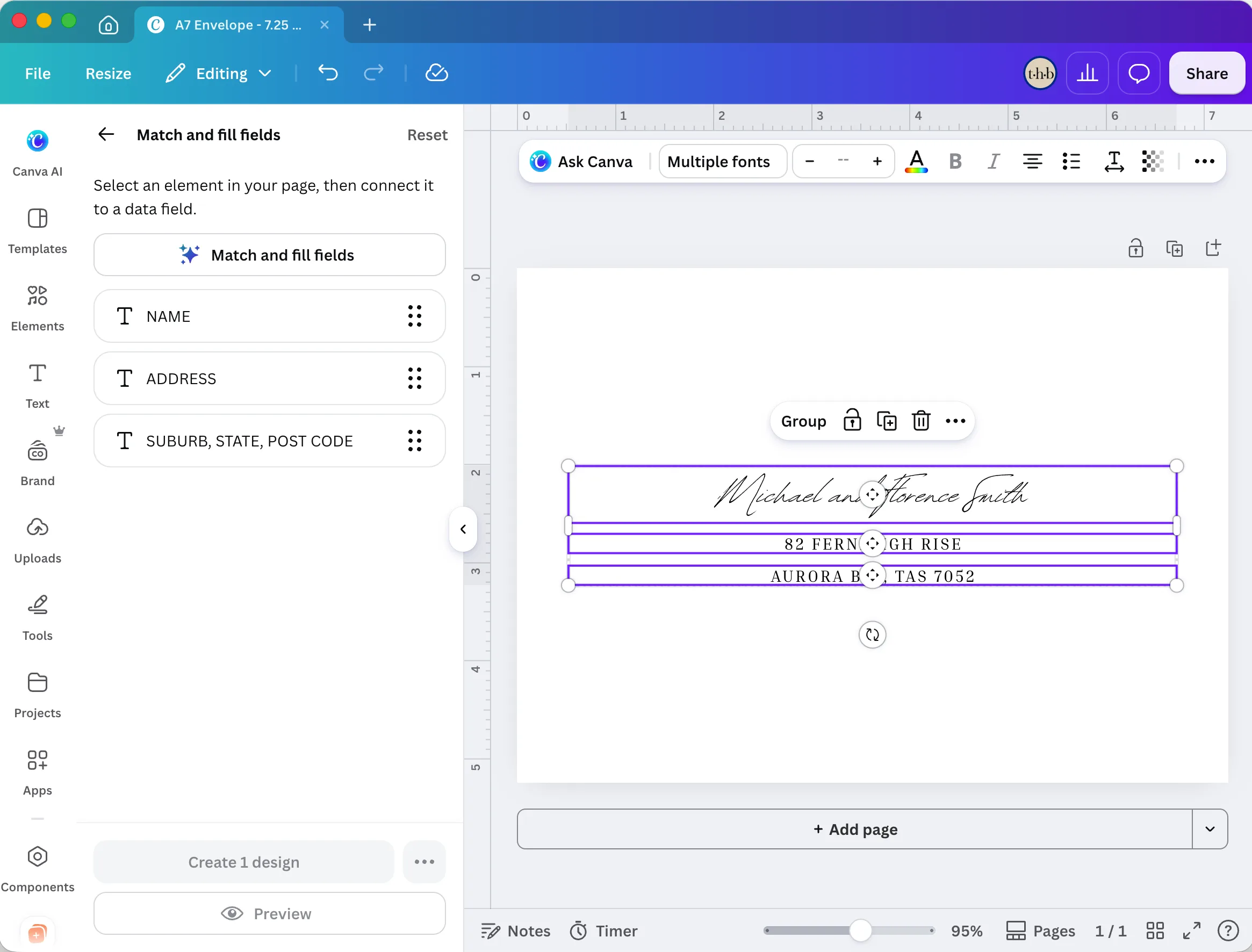Go back with the left arrow in panel
This screenshot has width=1252, height=952.
106,134
